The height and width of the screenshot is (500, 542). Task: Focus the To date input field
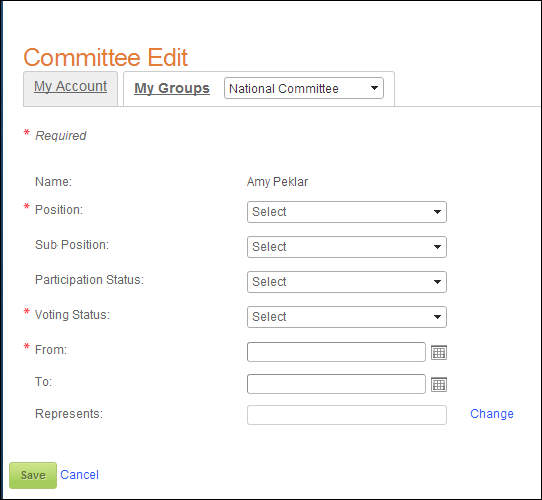tap(336, 384)
